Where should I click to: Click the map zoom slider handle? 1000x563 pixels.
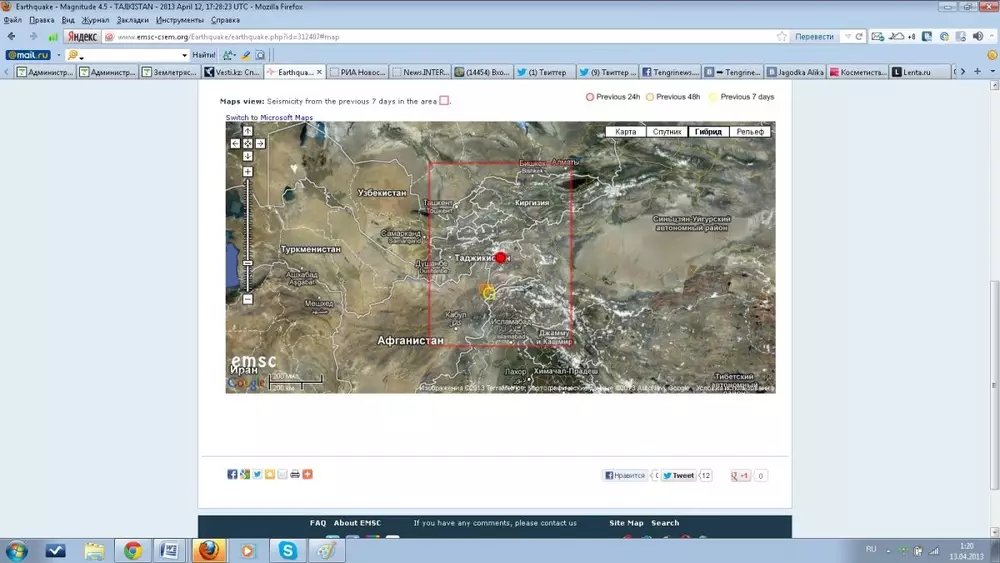tap(248, 263)
